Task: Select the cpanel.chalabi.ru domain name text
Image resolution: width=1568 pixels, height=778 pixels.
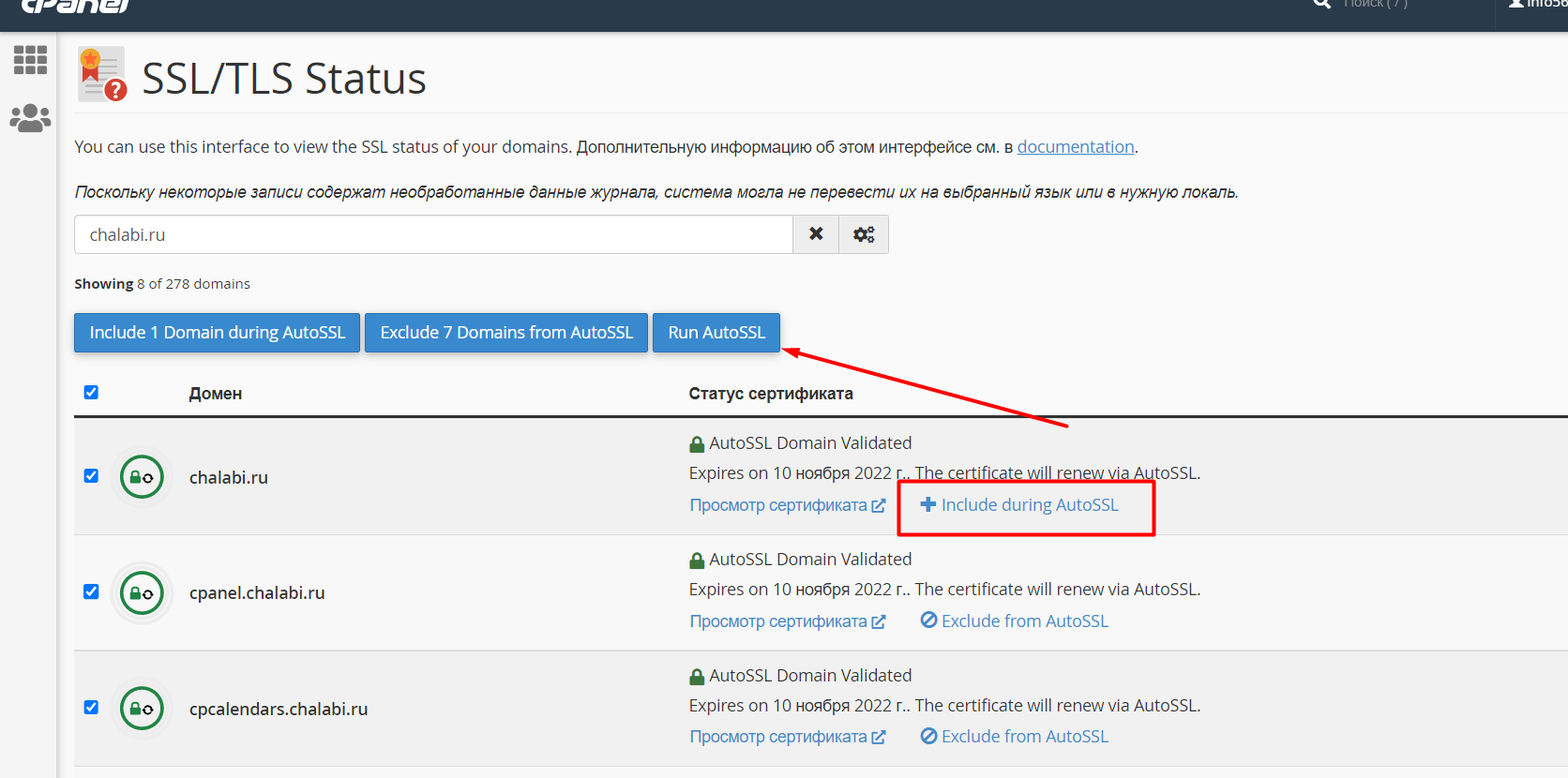Action: click(x=257, y=593)
